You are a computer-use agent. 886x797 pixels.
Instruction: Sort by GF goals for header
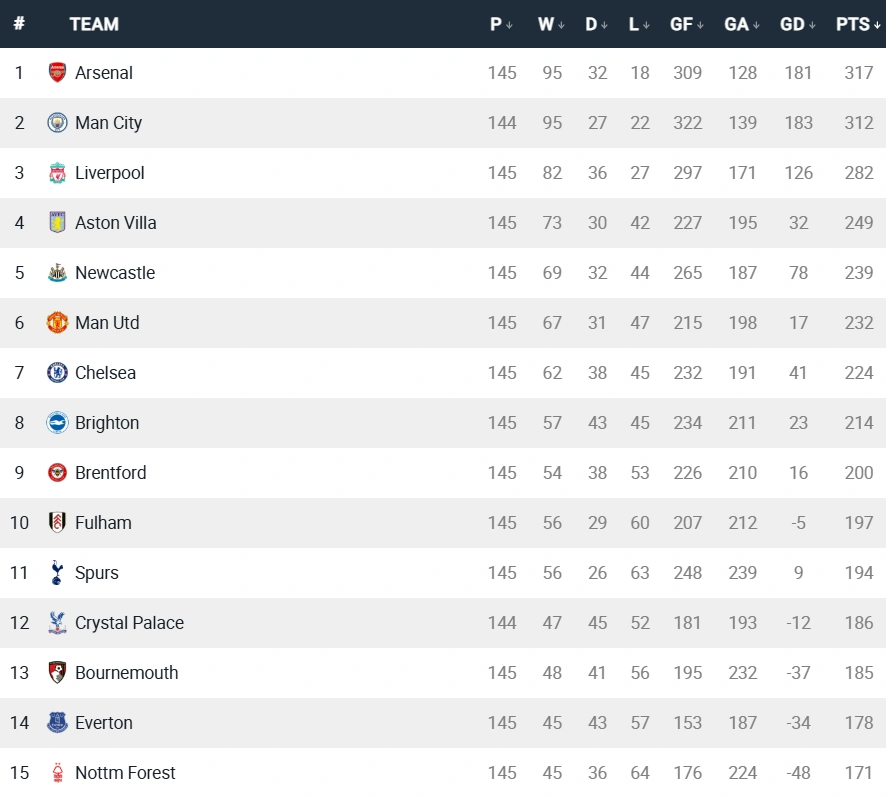687,25
